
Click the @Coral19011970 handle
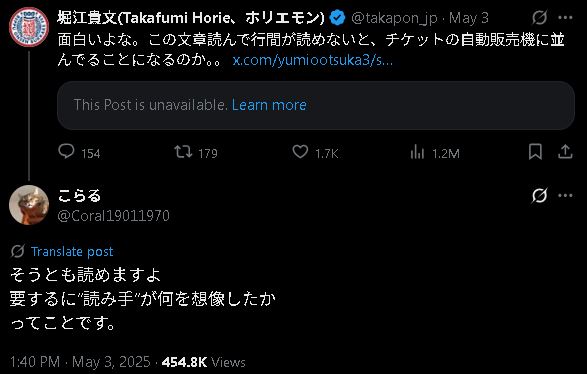coord(113,216)
